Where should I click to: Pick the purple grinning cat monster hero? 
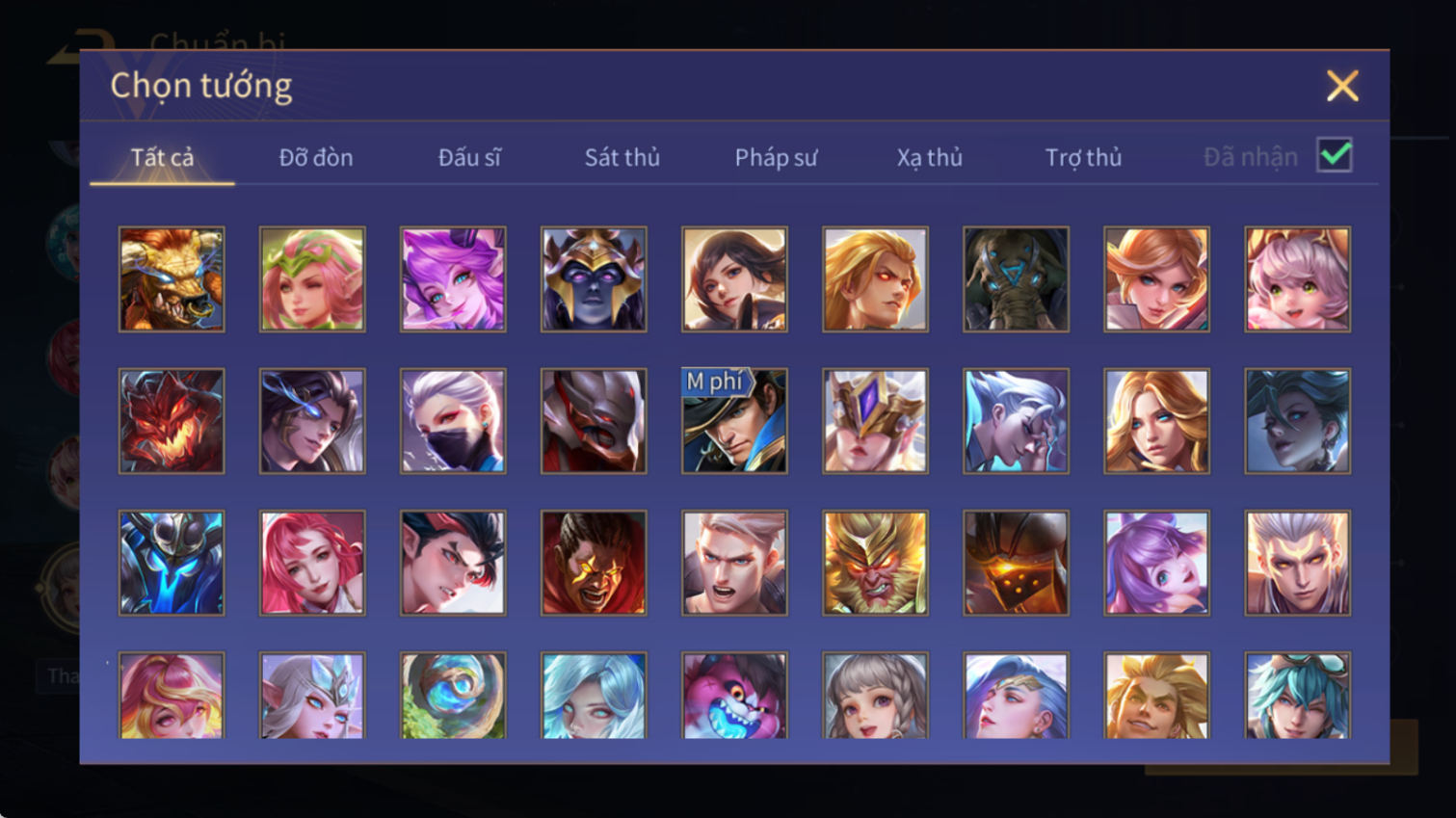click(x=734, y=696)
